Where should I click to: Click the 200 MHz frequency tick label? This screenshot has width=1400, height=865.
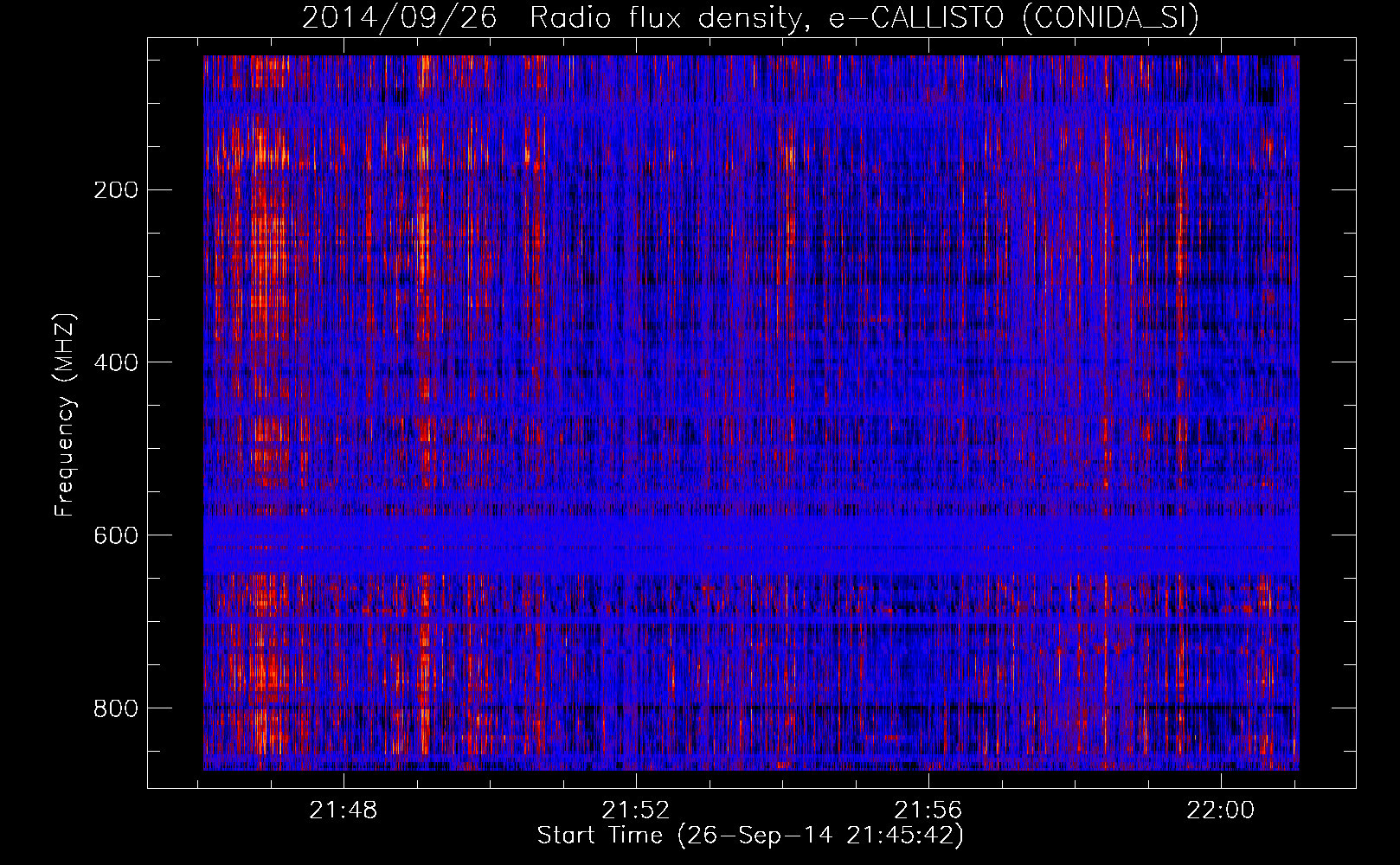(115, 190)
